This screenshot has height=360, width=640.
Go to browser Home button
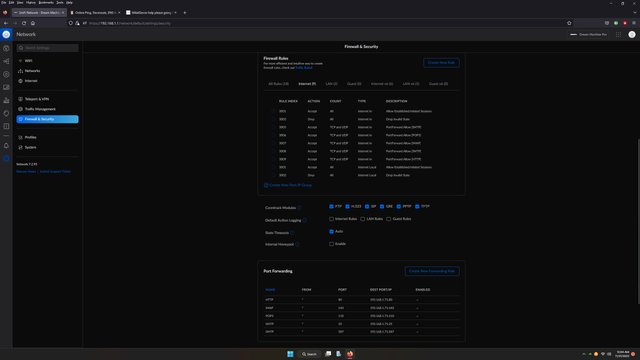[x=33, y=23]
